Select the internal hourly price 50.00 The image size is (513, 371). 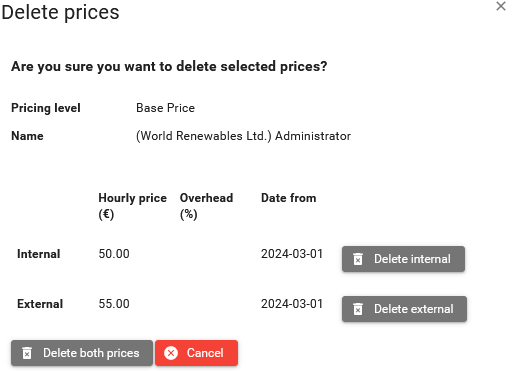coord(114,254)
